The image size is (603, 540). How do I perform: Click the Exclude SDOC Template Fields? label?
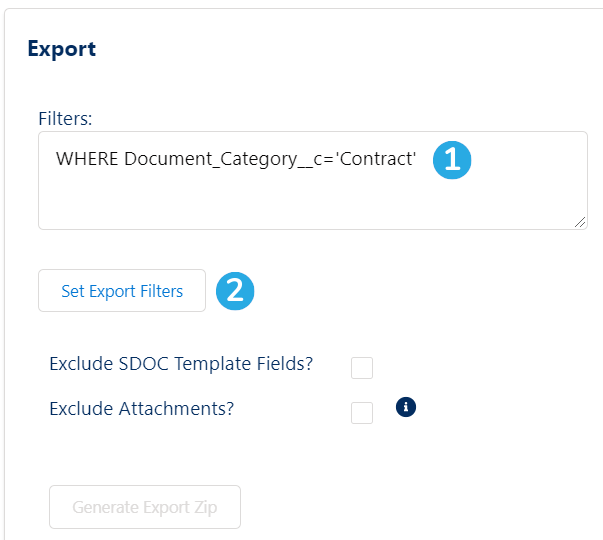pos(181,363)
